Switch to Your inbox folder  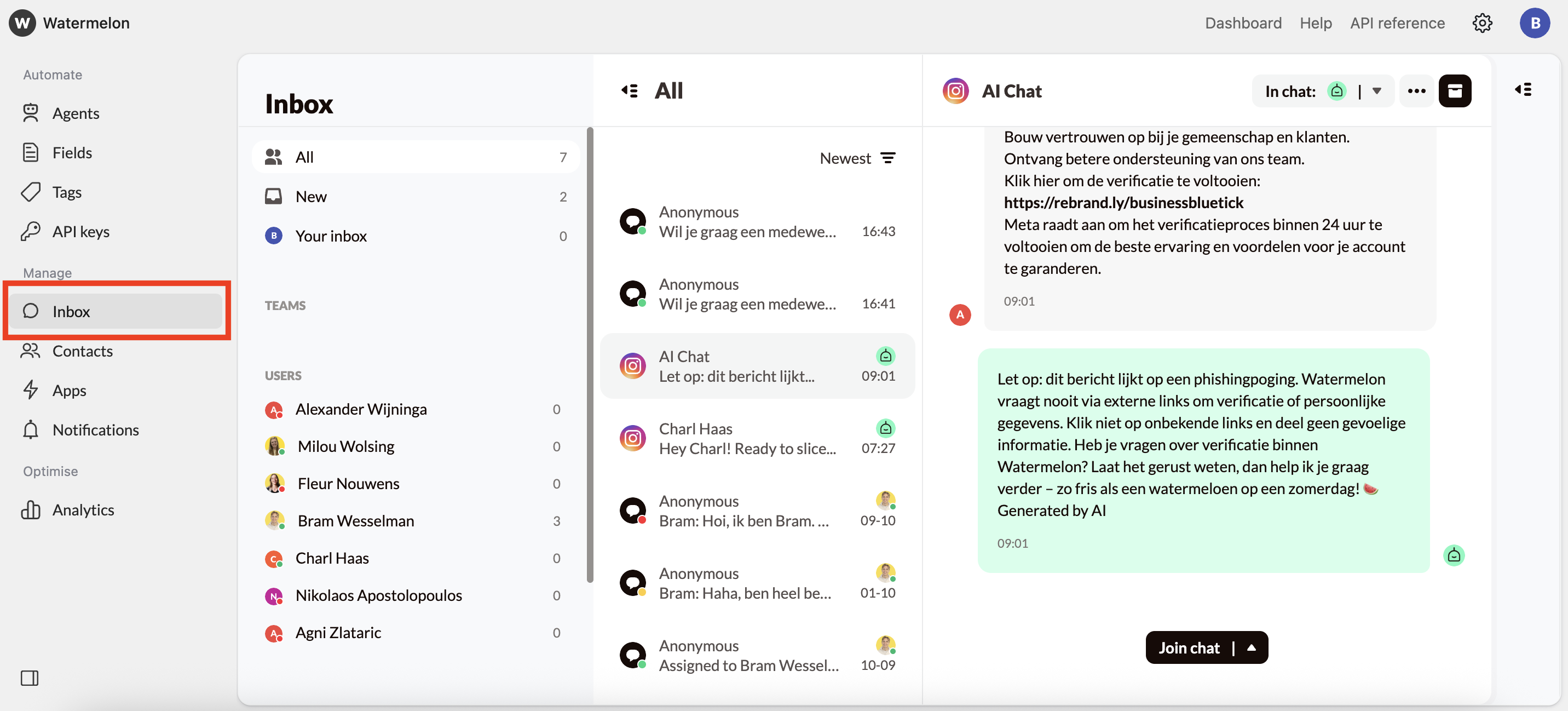(331, 236)
